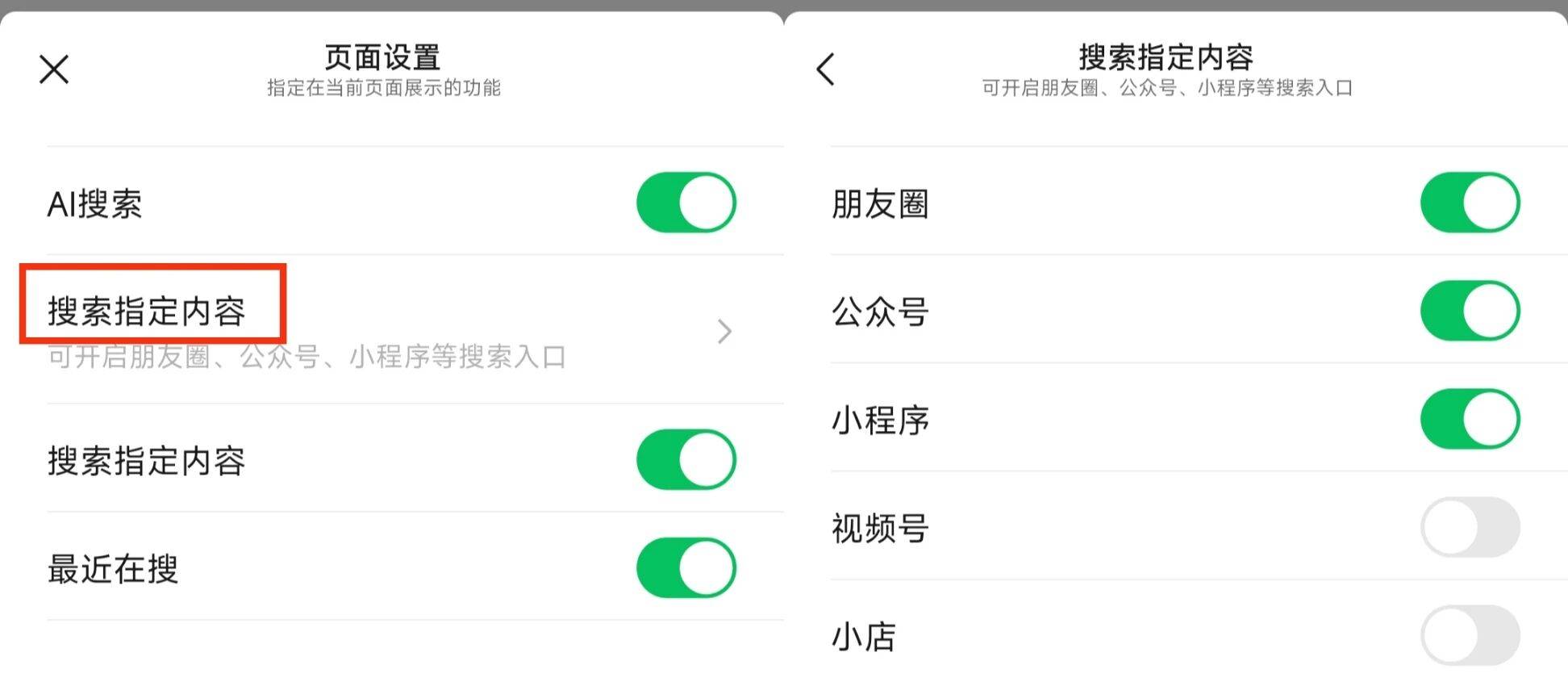Click the 最近在搜 label

(x=113, y=569)
